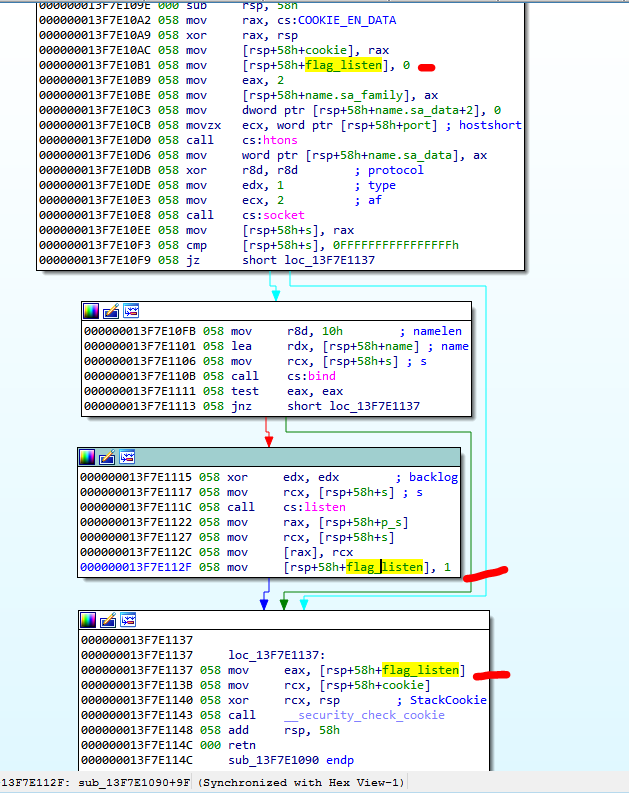Click highlighted flag_listen in the mov eax line

click(420, 670)
